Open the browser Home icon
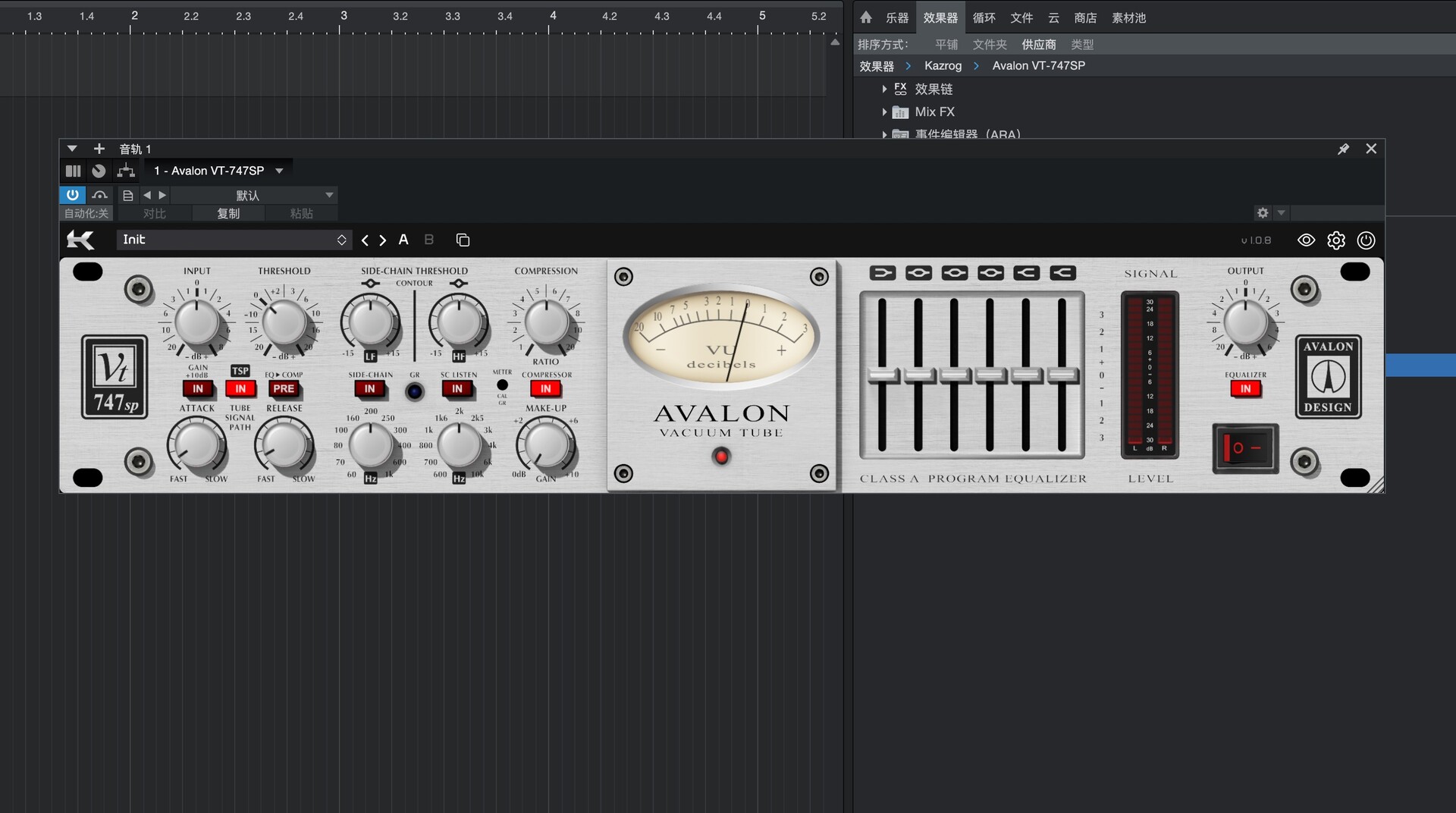The width and height of the screenshot is (1456, 813). pos(866,17)
